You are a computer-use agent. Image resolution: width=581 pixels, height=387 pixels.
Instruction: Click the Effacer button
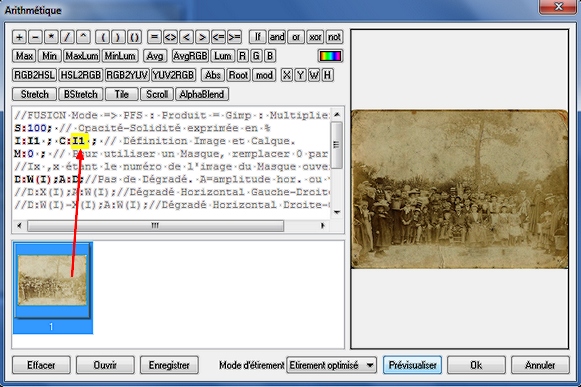pos(41,365)
